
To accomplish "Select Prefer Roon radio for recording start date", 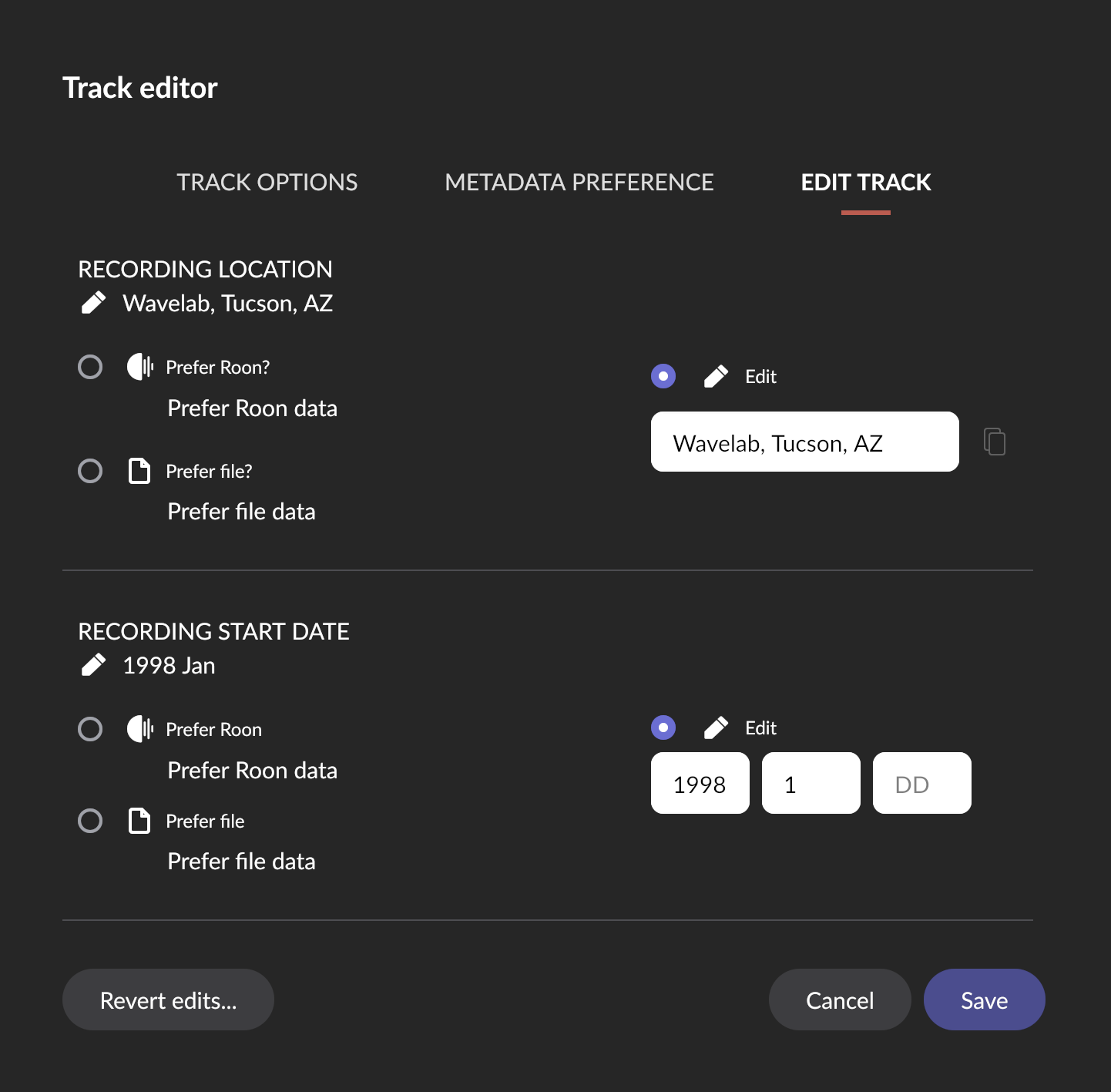I will (x=90, y=729).
